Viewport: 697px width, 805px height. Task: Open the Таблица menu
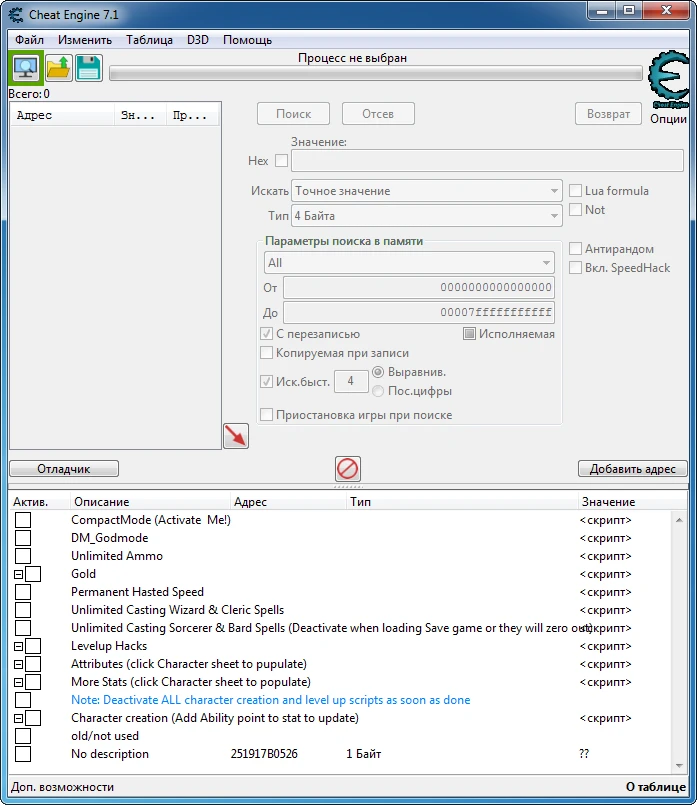click(149, 40)
